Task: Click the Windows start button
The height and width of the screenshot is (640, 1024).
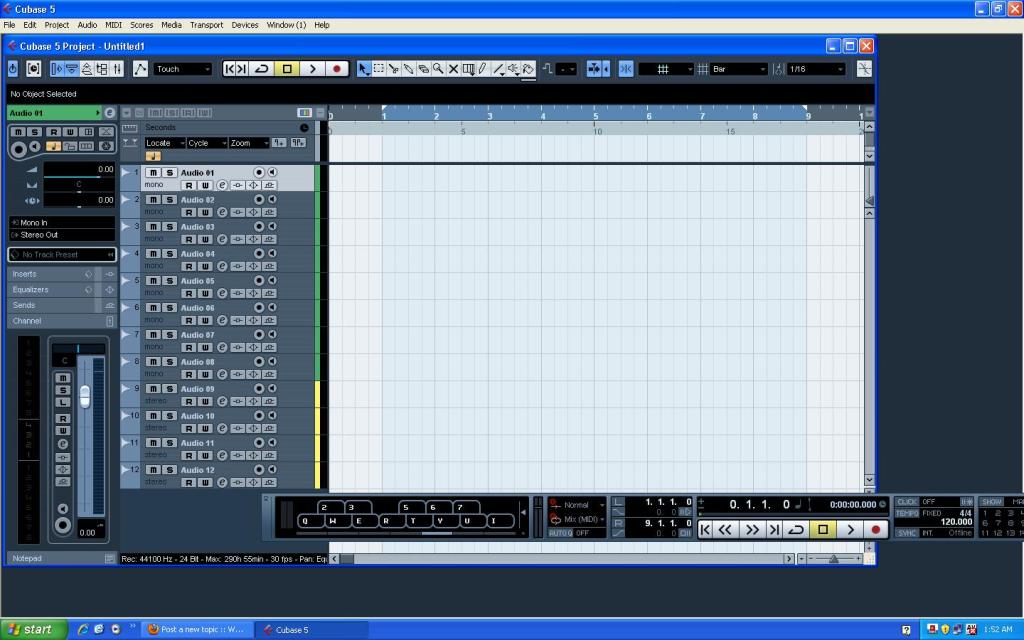Action: click(x=33, y=630)
